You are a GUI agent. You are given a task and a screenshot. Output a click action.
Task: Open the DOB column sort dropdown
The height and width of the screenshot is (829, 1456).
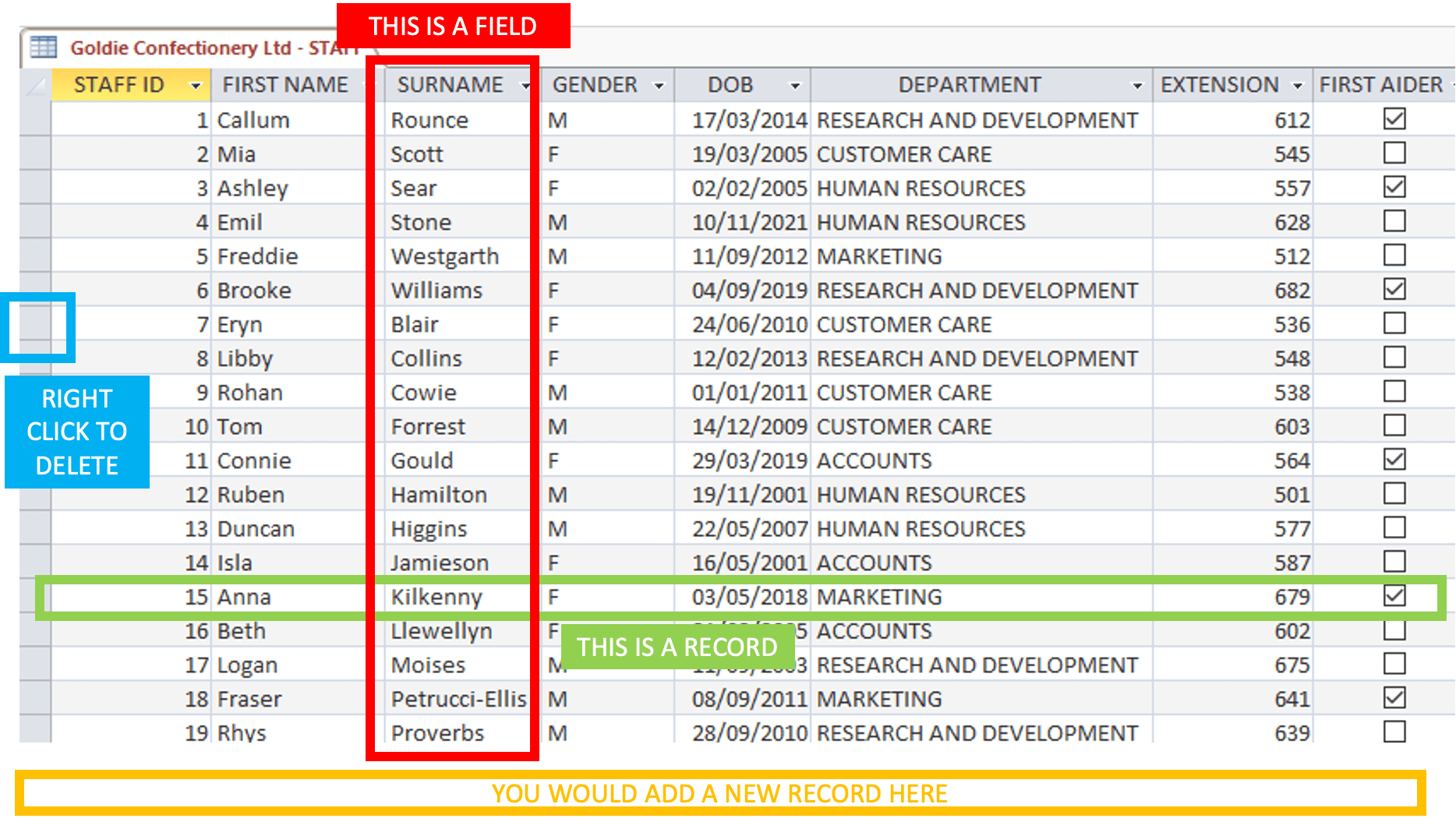795,86
